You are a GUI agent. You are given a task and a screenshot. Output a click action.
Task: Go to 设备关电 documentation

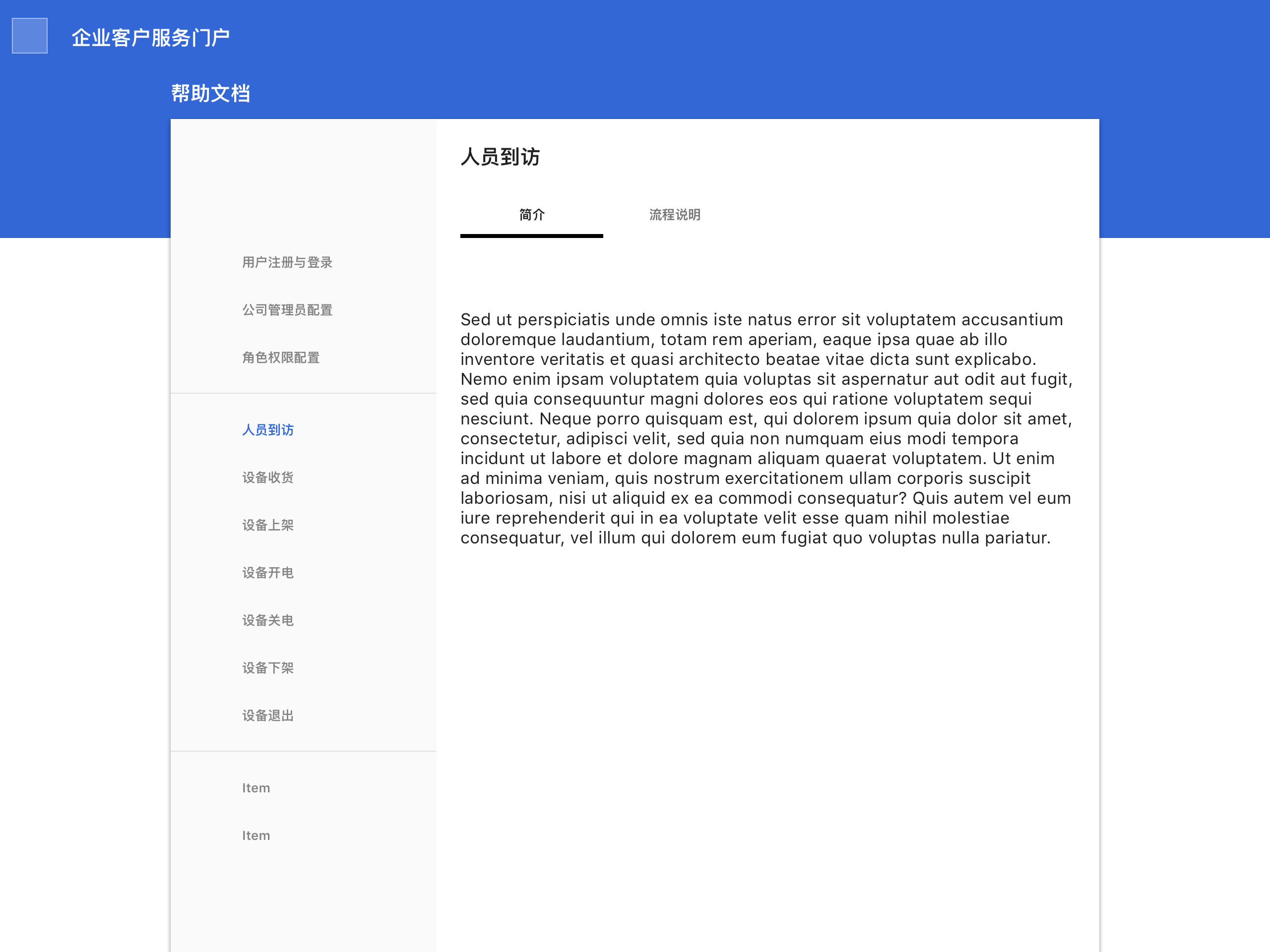(267, 620)
